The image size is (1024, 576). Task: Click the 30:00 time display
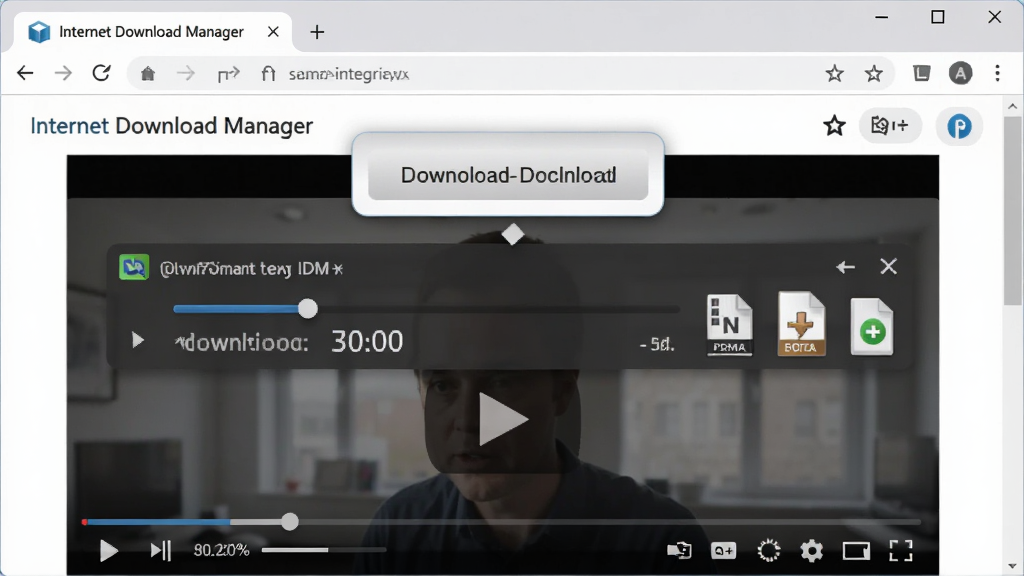pyautogui.click(x=367, y=341)
